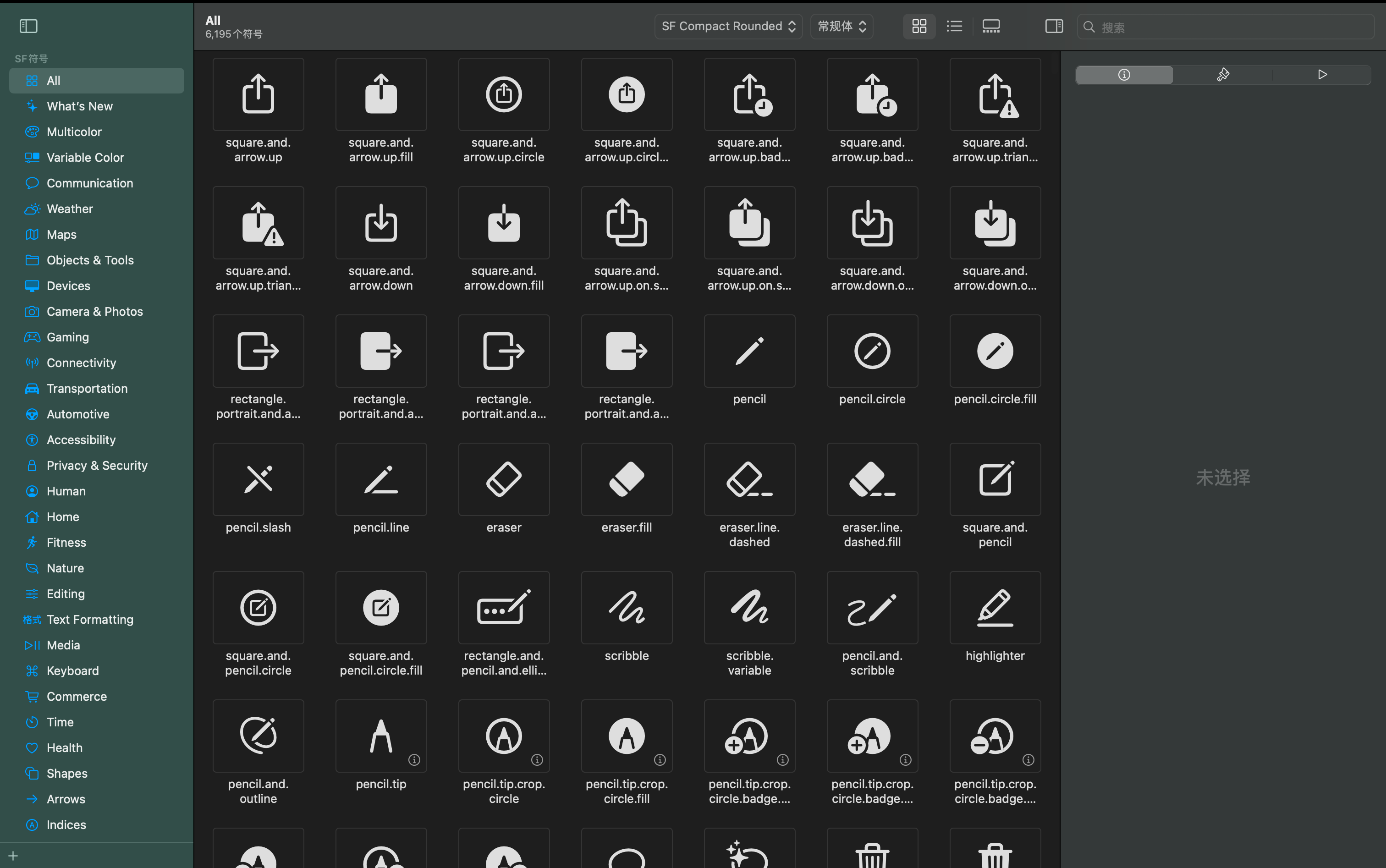Screen dimensions: 1386x868
Task: Open the 常规体 weight dropdown
Action: [841, 27]
